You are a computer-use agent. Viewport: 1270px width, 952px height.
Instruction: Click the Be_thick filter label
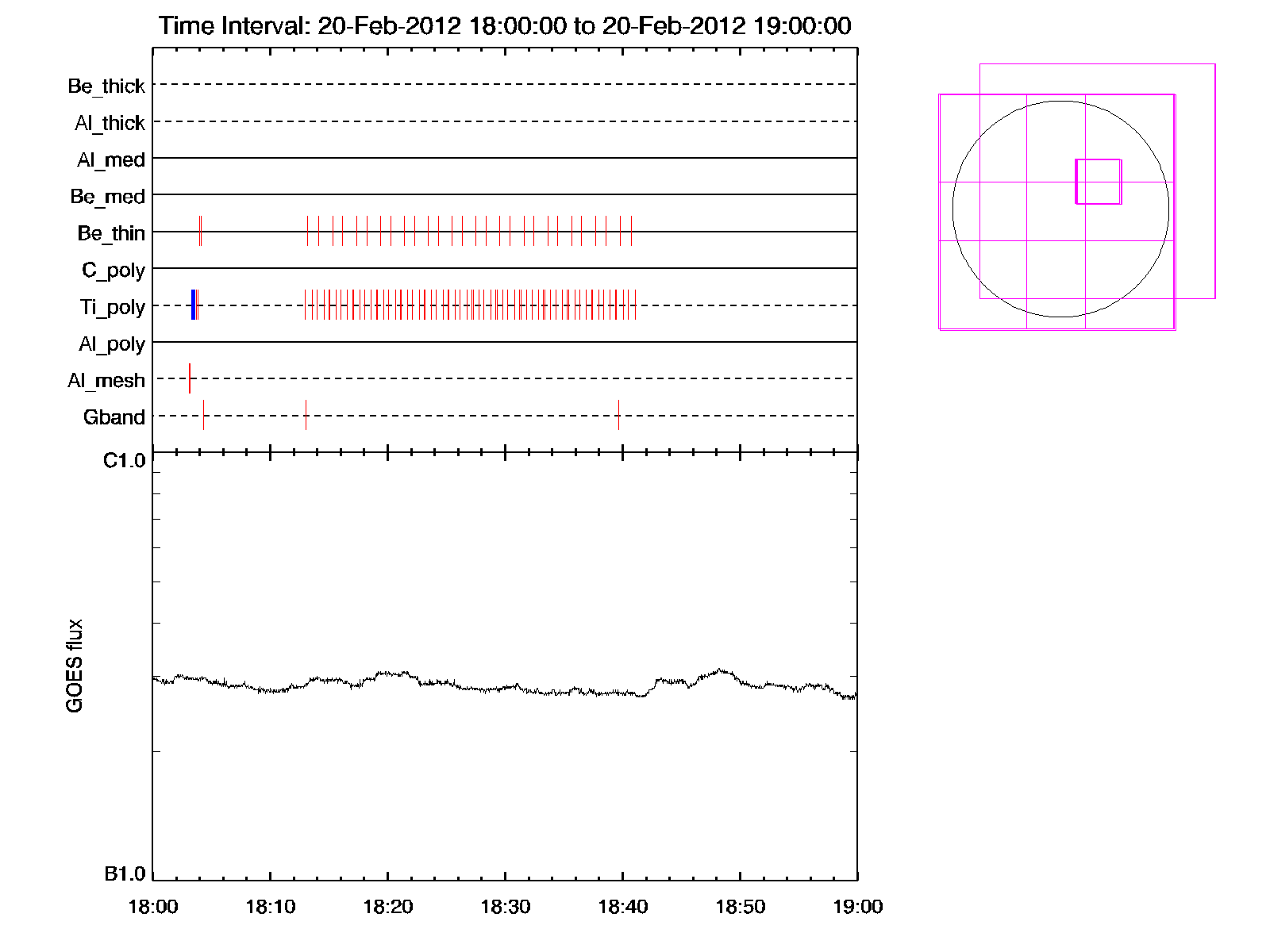point(106,86)
